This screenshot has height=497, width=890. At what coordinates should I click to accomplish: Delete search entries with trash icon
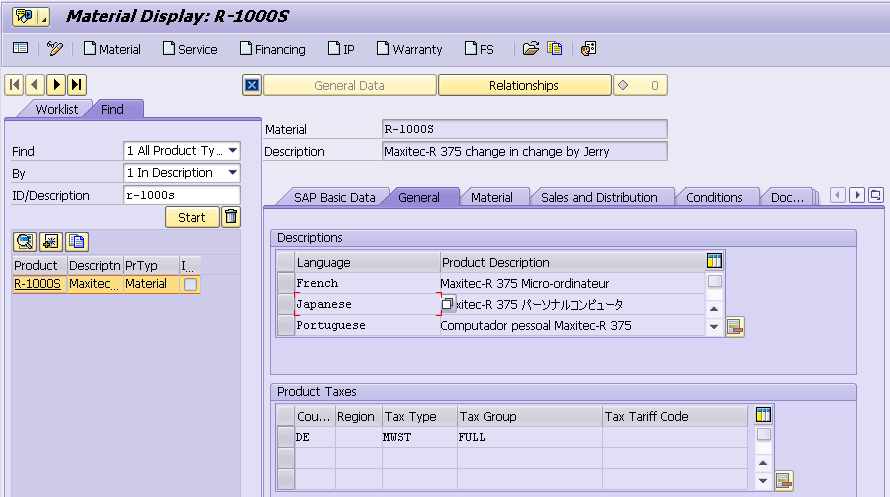231,217
